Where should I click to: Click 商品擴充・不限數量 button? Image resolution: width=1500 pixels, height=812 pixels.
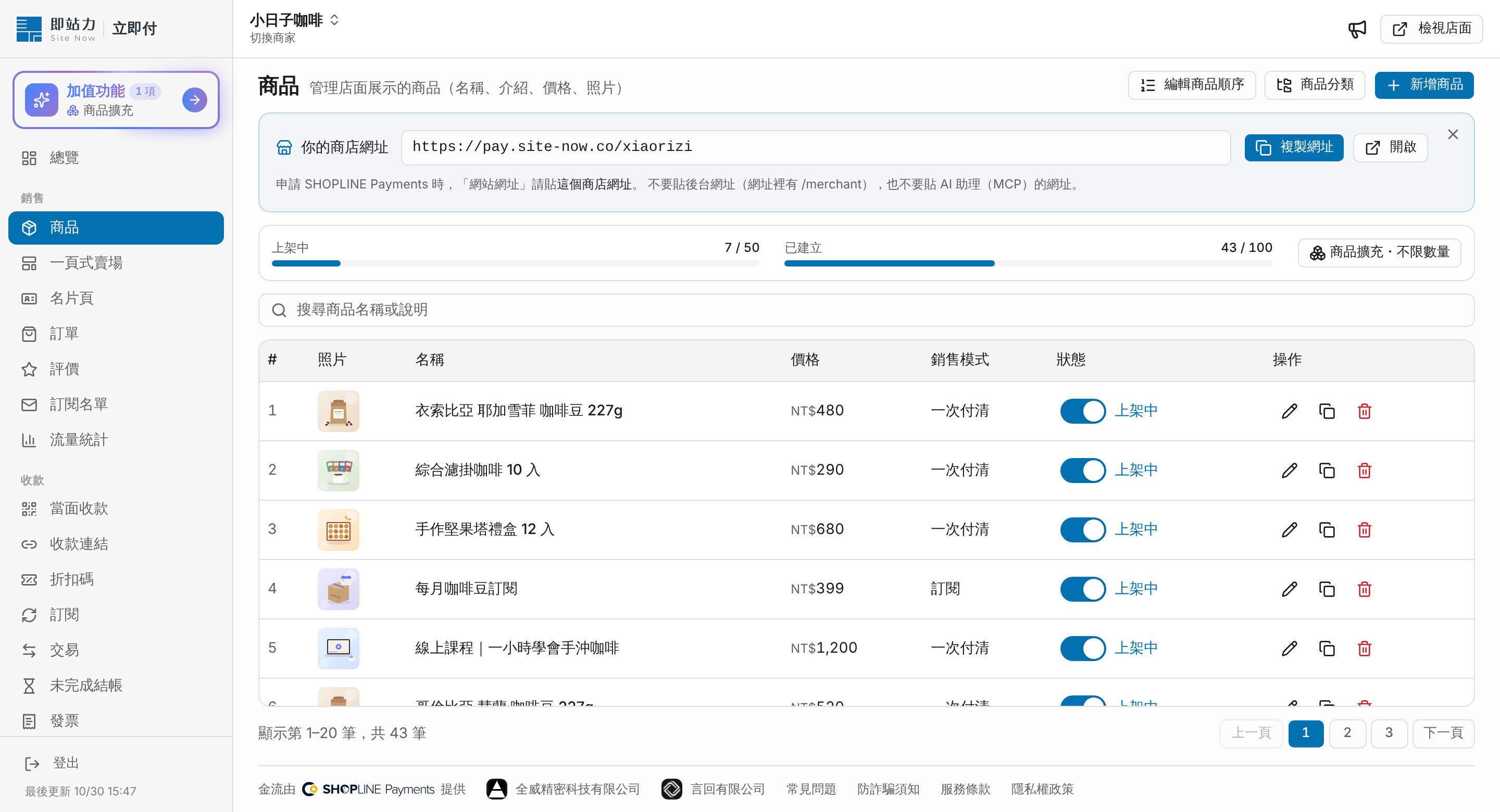[x=1379, y=252]
